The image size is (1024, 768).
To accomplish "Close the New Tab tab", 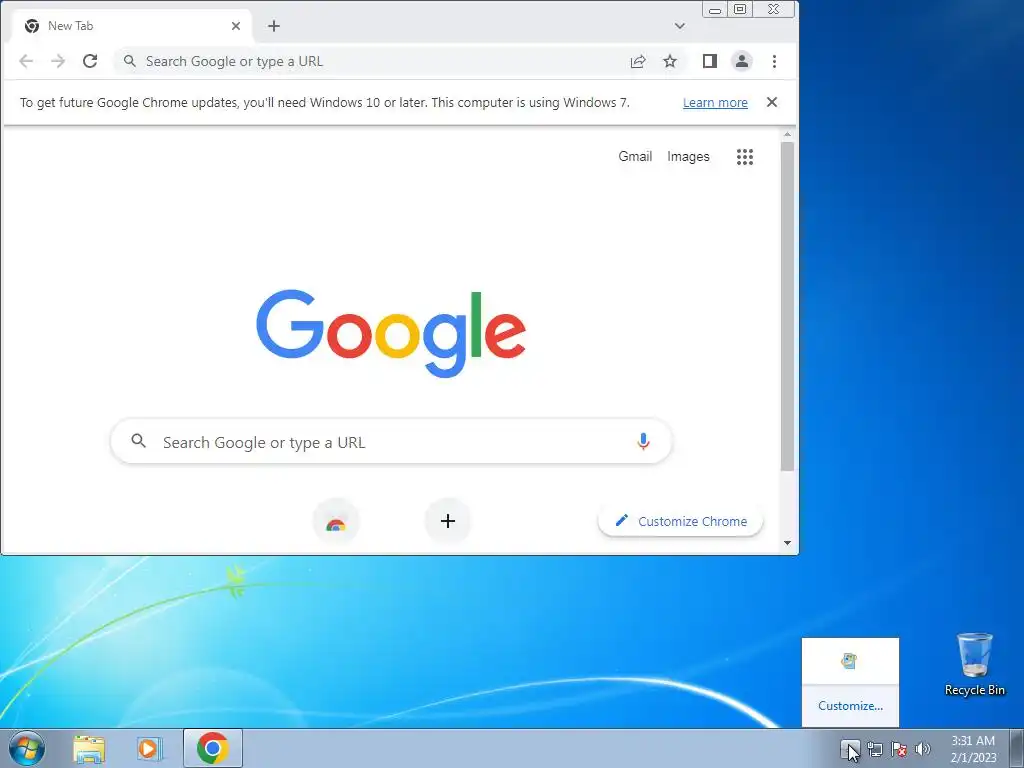I will (x=236, y=26).
